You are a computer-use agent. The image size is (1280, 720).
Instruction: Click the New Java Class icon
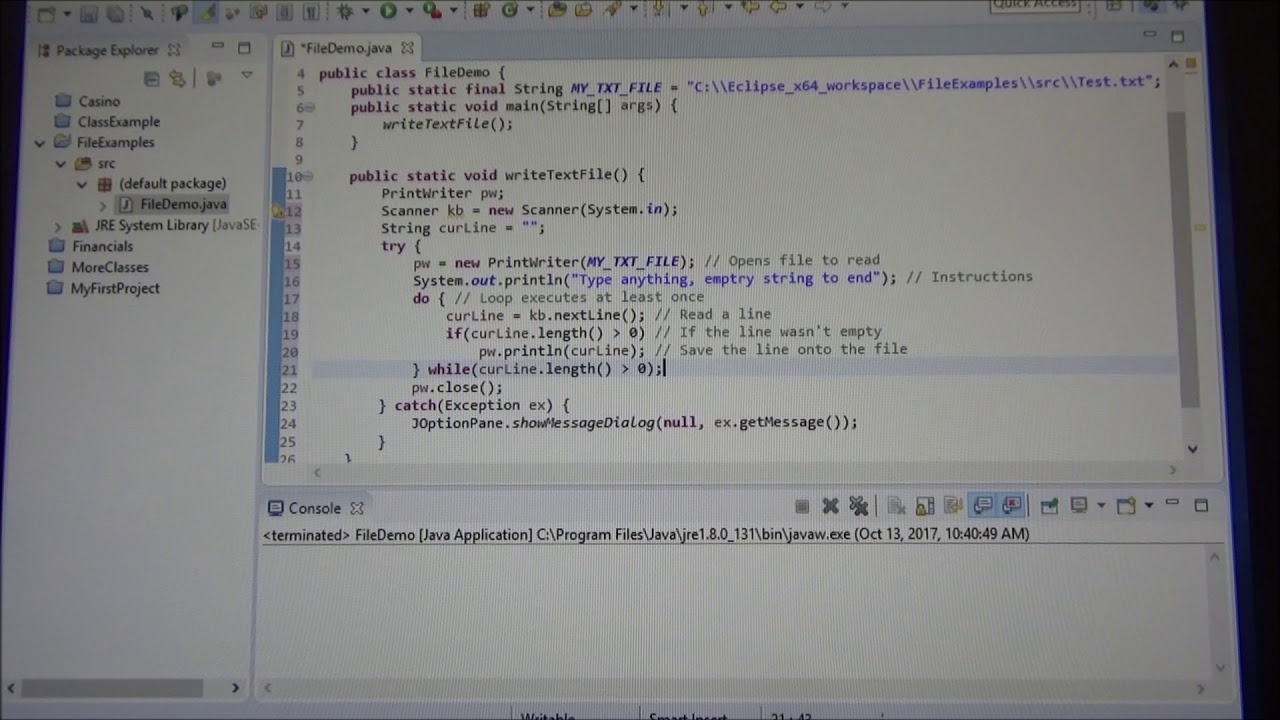click(509, 10)
